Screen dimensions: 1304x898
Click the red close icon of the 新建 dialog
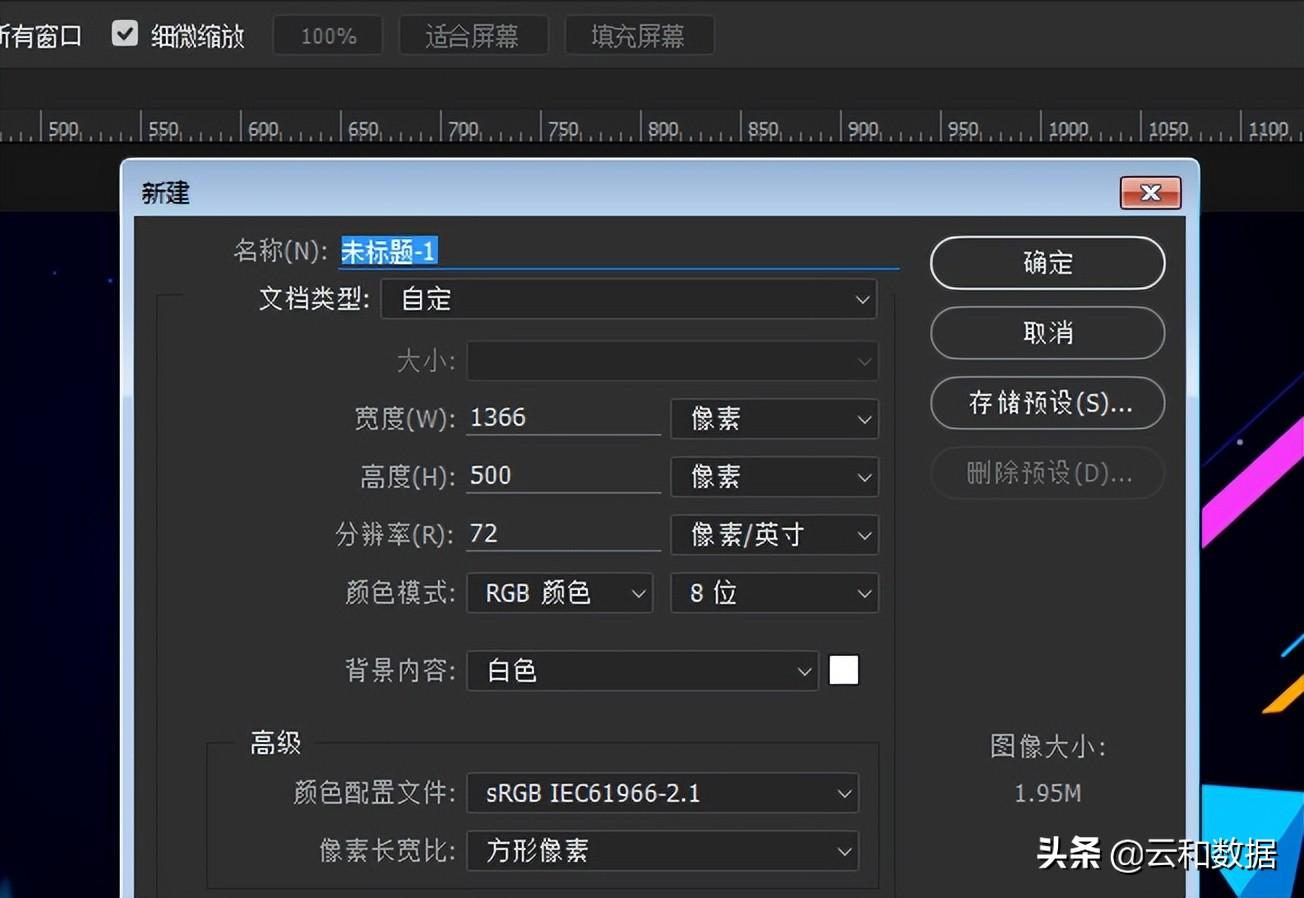tap(1149, 193)
